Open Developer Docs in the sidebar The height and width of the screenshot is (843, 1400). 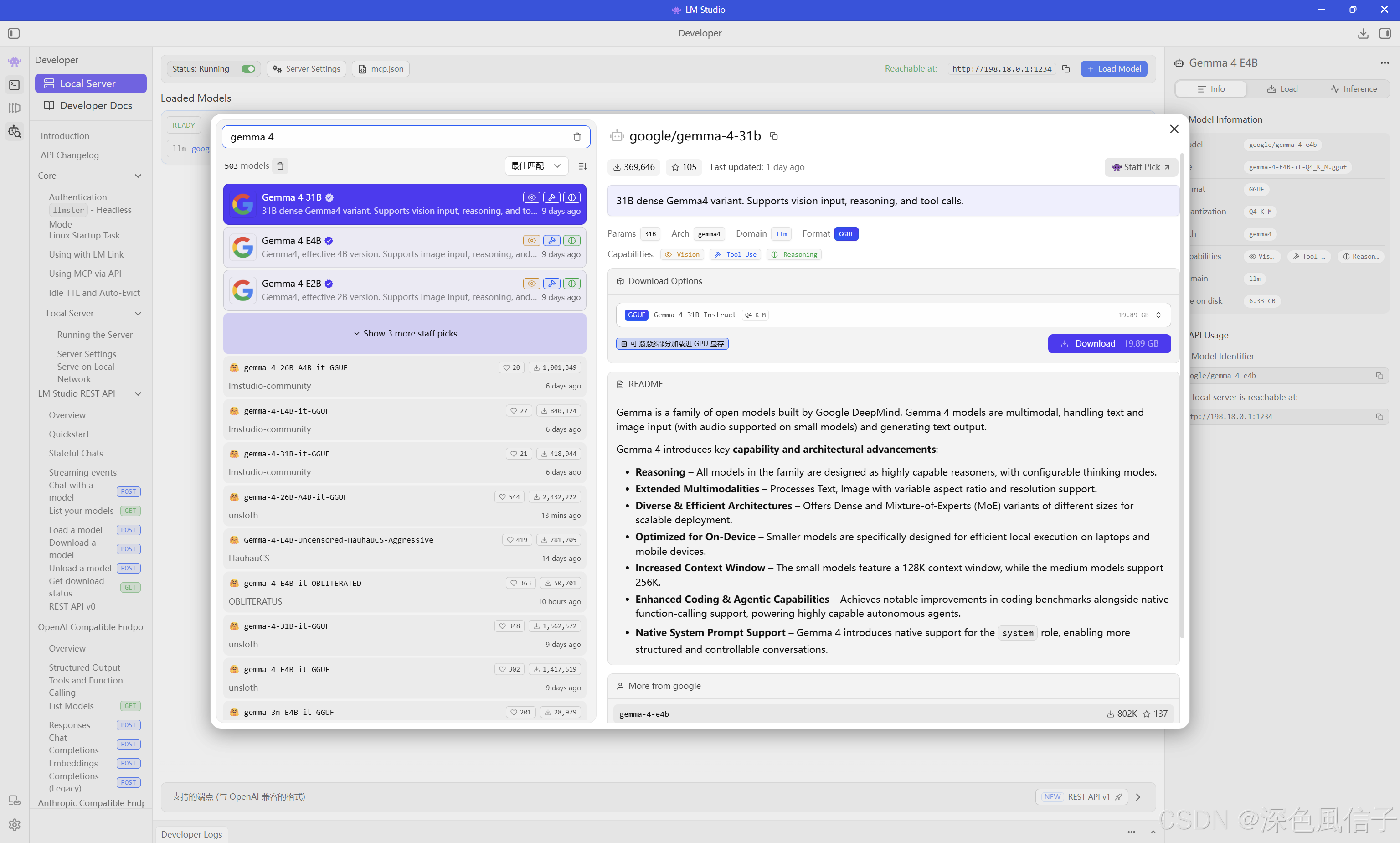[x=91, y=106]
